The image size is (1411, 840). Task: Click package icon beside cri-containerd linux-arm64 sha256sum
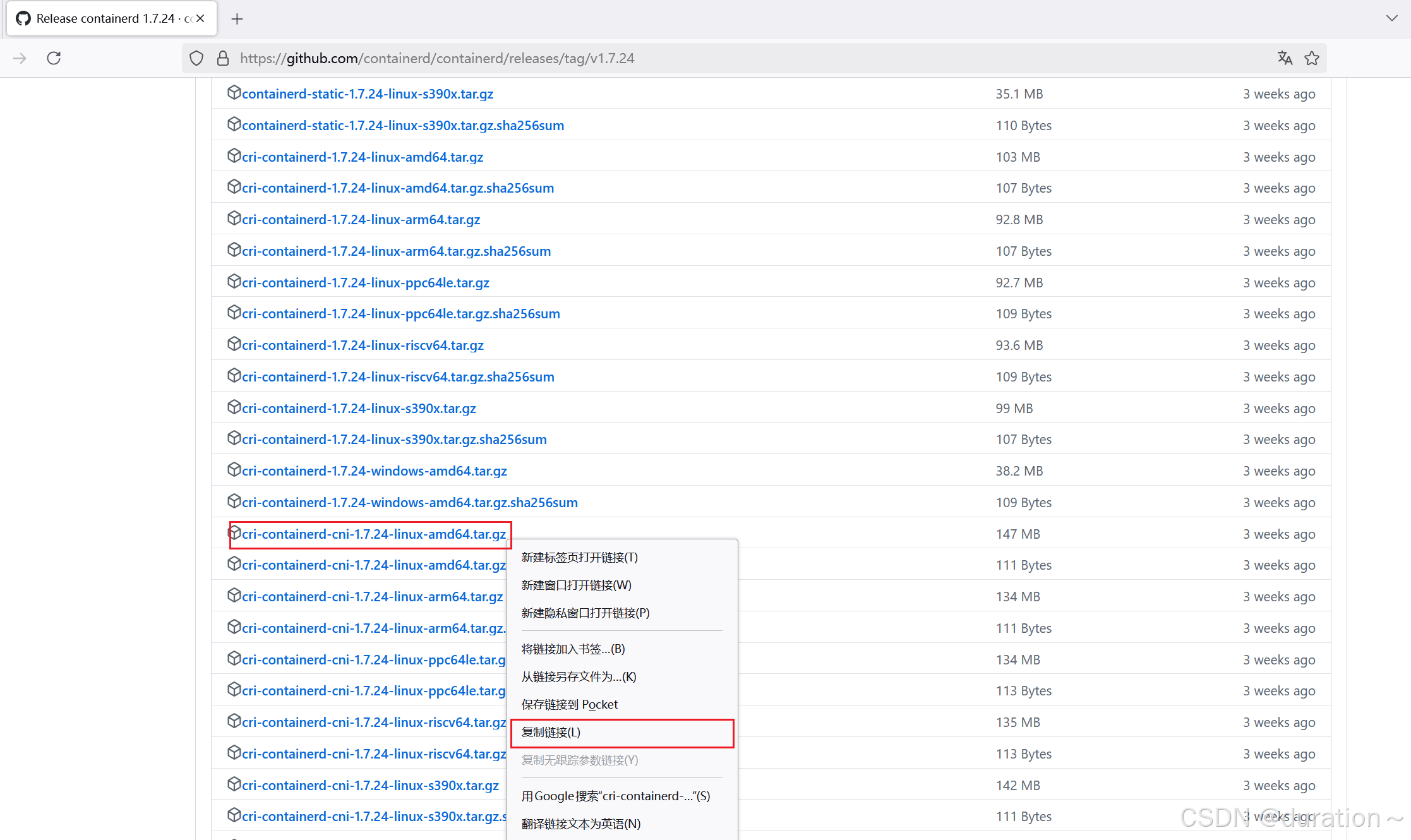click(234, 249)
